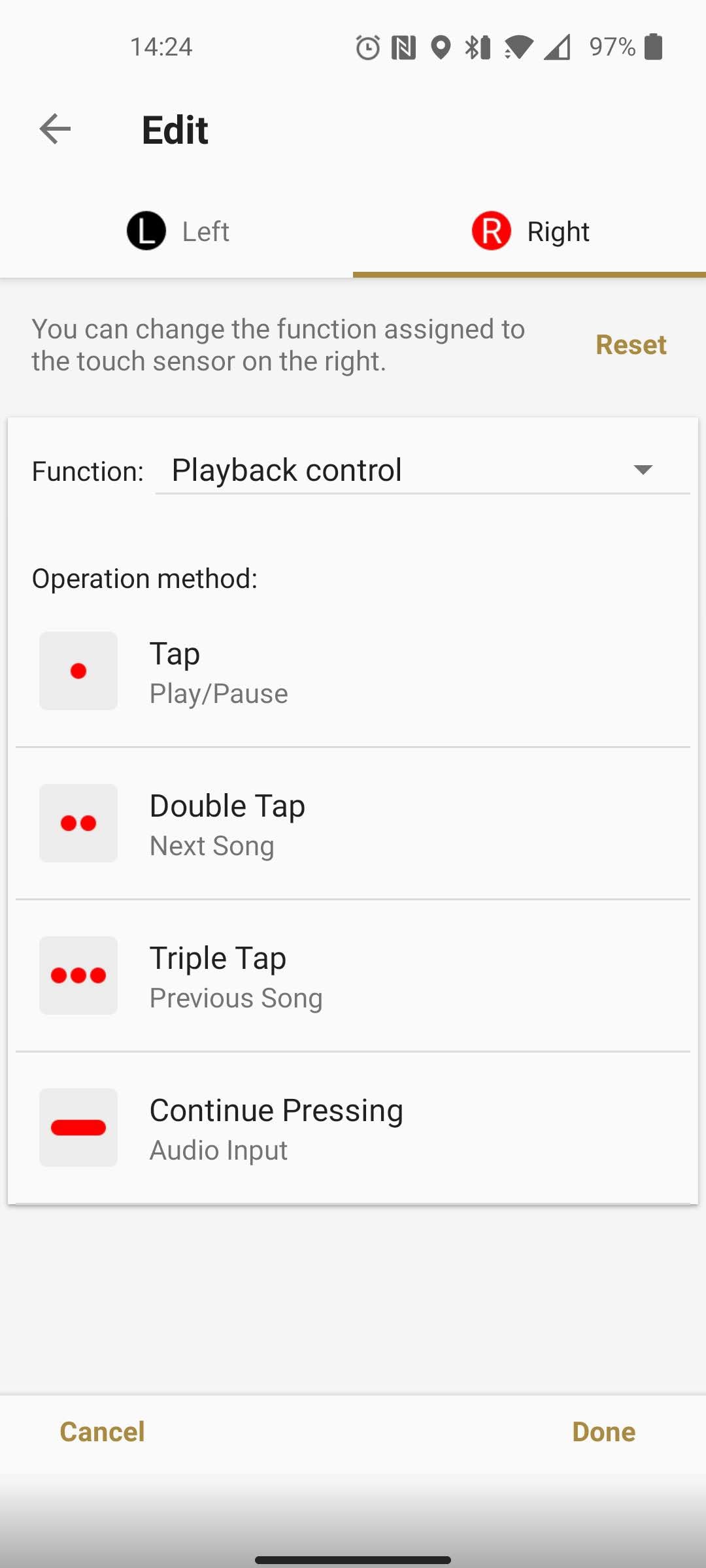This screenshot has height=1568, width=706.
Task: Tap the back arrow icon
Action: [55, 129]
